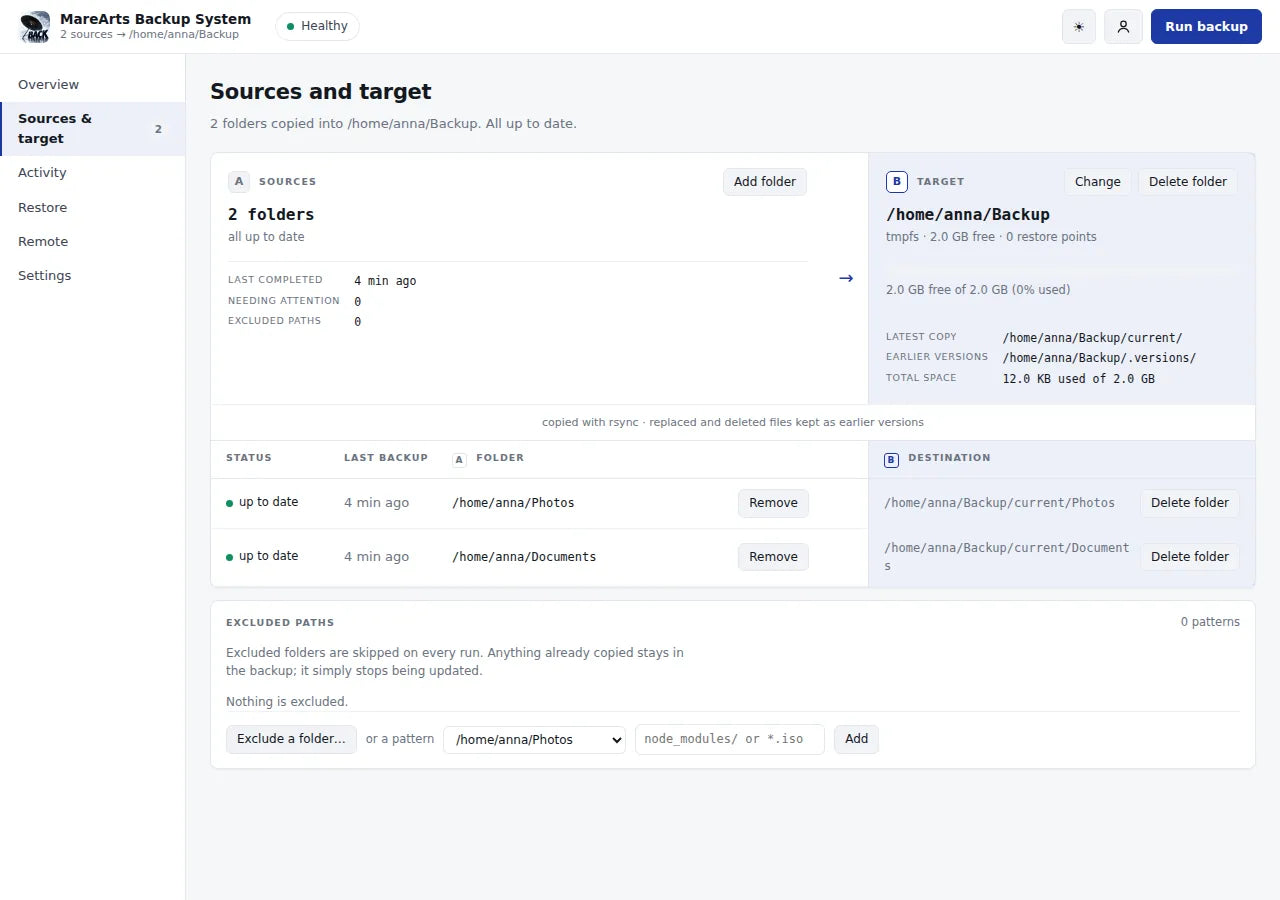Image resolution: width=1280 pixels, height=900 pixels.
Task: Open the Settings page
Action: [x=92, y=276]
